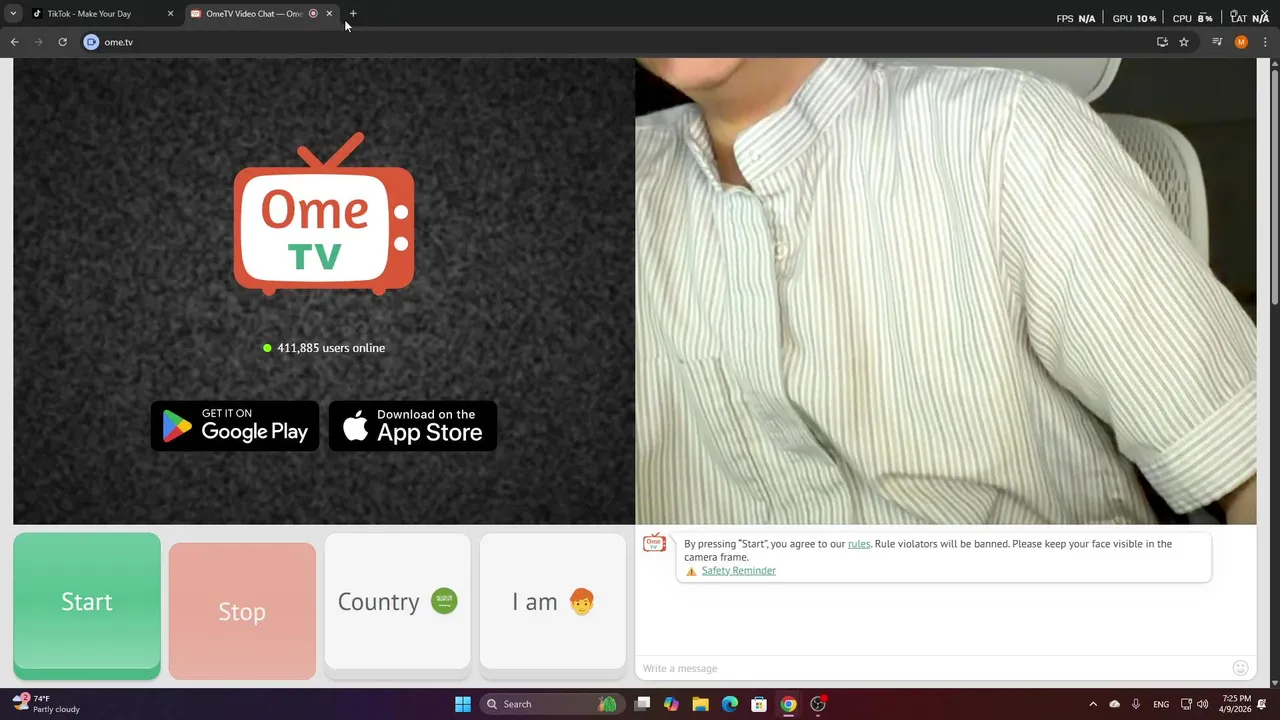Screen dimensions: 1280x720
Task: Click the ENG language indicator
Action: tap(1161, 704)
